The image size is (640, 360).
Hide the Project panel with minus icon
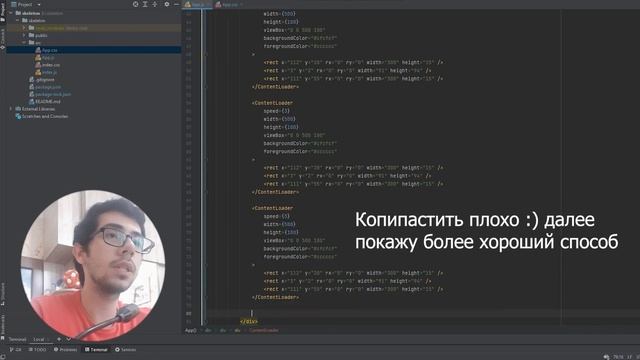click(x=176, y=4)
